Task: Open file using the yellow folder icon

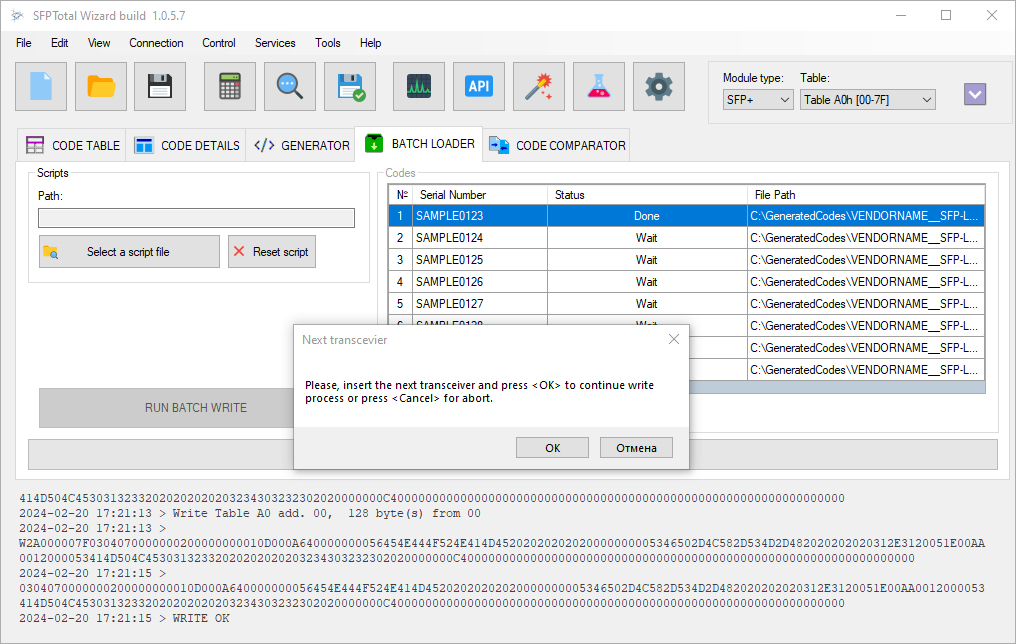Action: pyautogui.click(x=101, y=86)
